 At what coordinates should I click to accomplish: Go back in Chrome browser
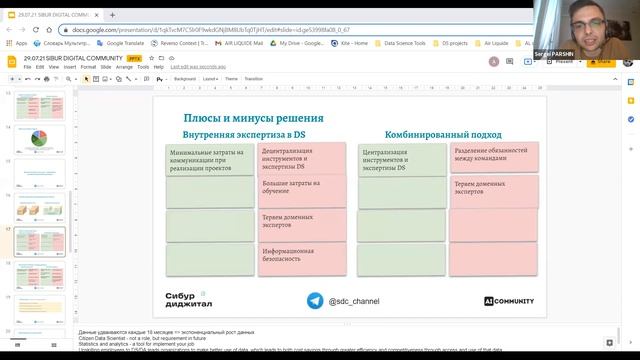pos(9,30)
